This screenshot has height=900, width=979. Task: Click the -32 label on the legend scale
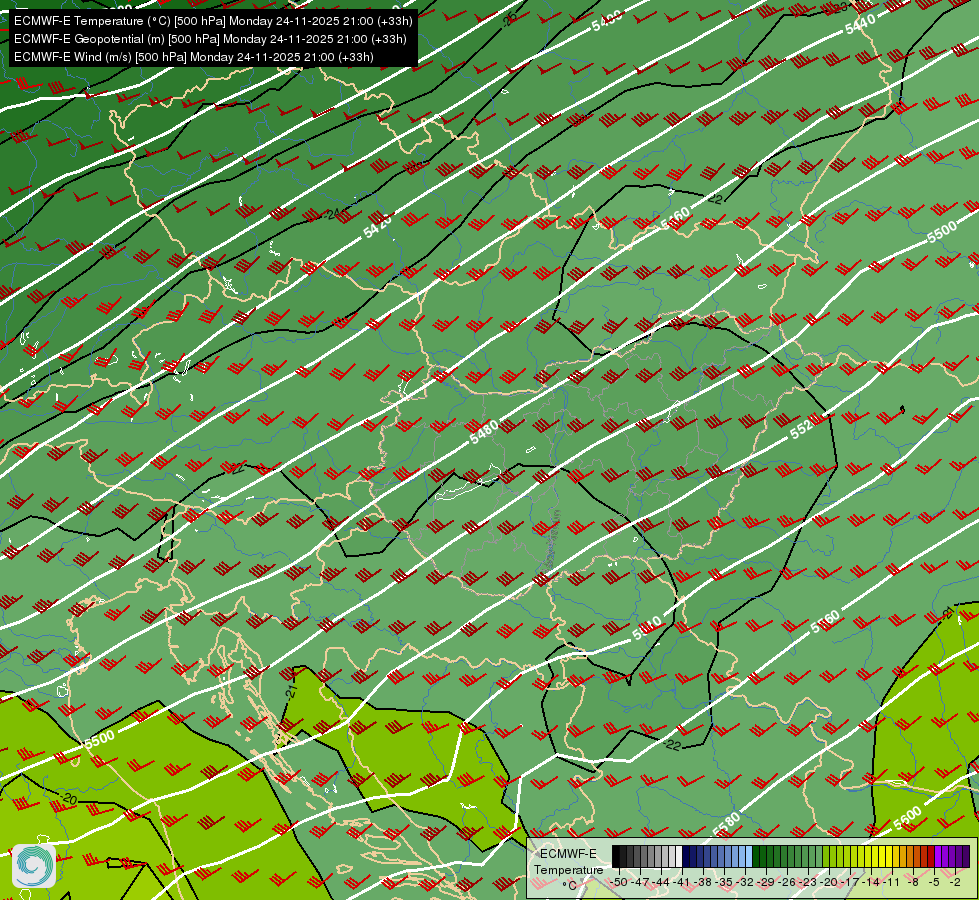745,882
